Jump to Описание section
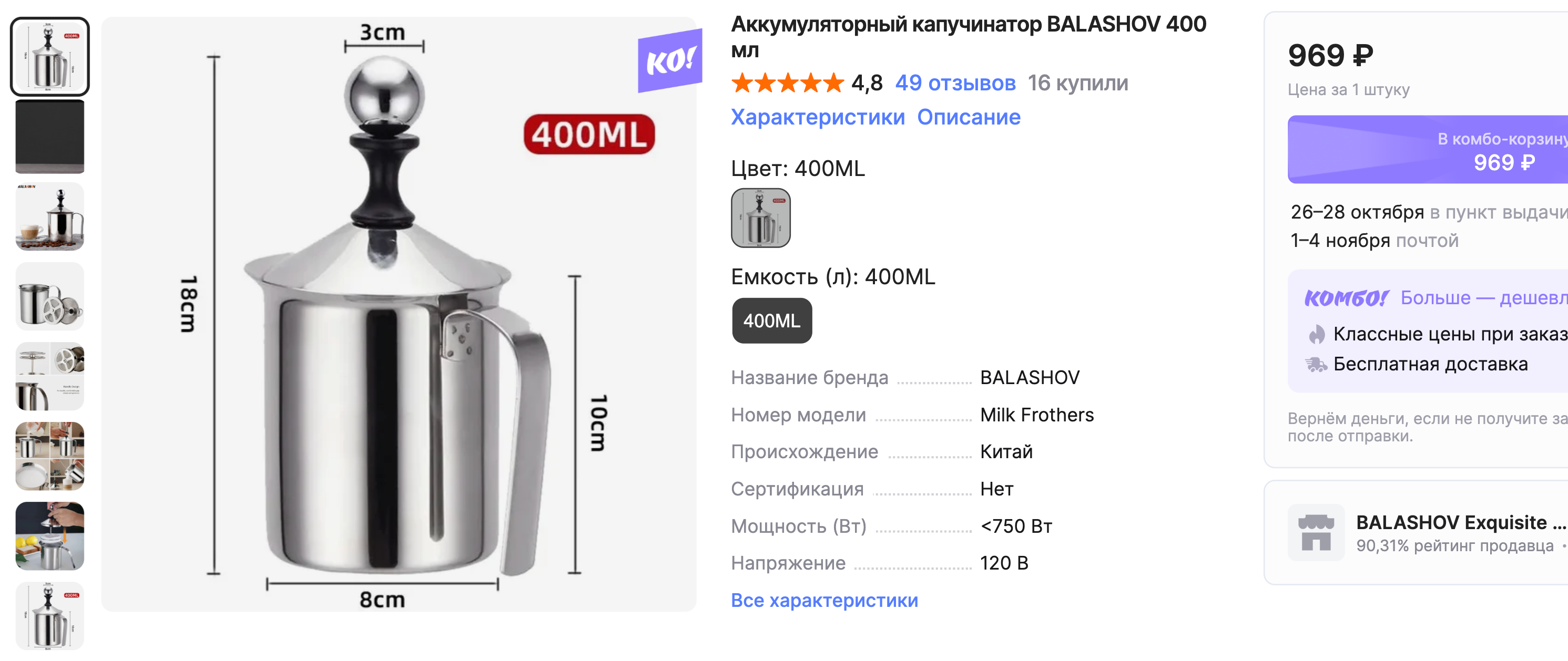 (969, 117)
